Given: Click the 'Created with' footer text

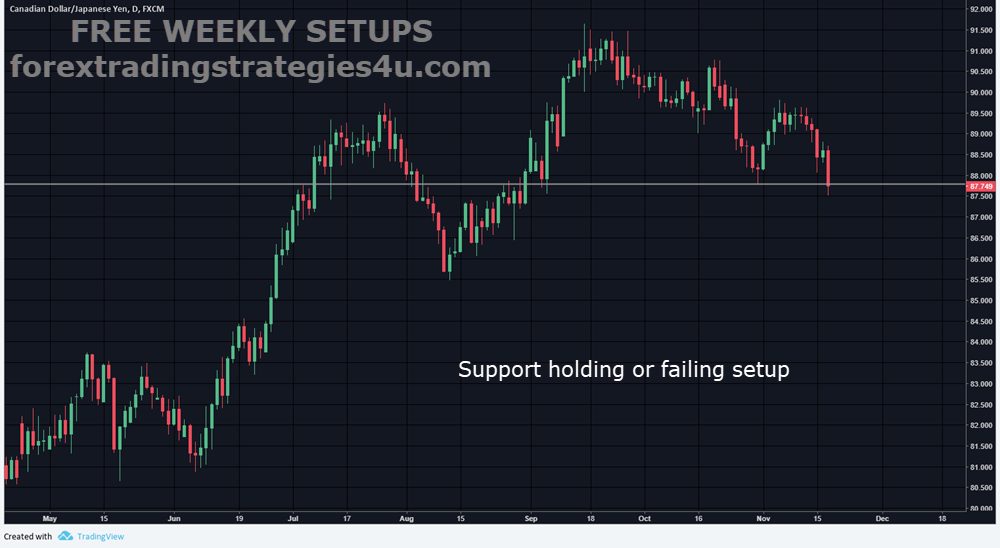Looking at the screenshot, I should click(x=28, y=536).
